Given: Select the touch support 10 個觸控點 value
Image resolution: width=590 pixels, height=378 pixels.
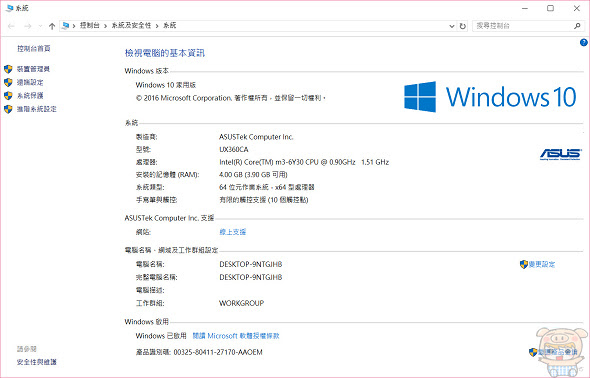Looking at the screenshot, I should point(264,200).
